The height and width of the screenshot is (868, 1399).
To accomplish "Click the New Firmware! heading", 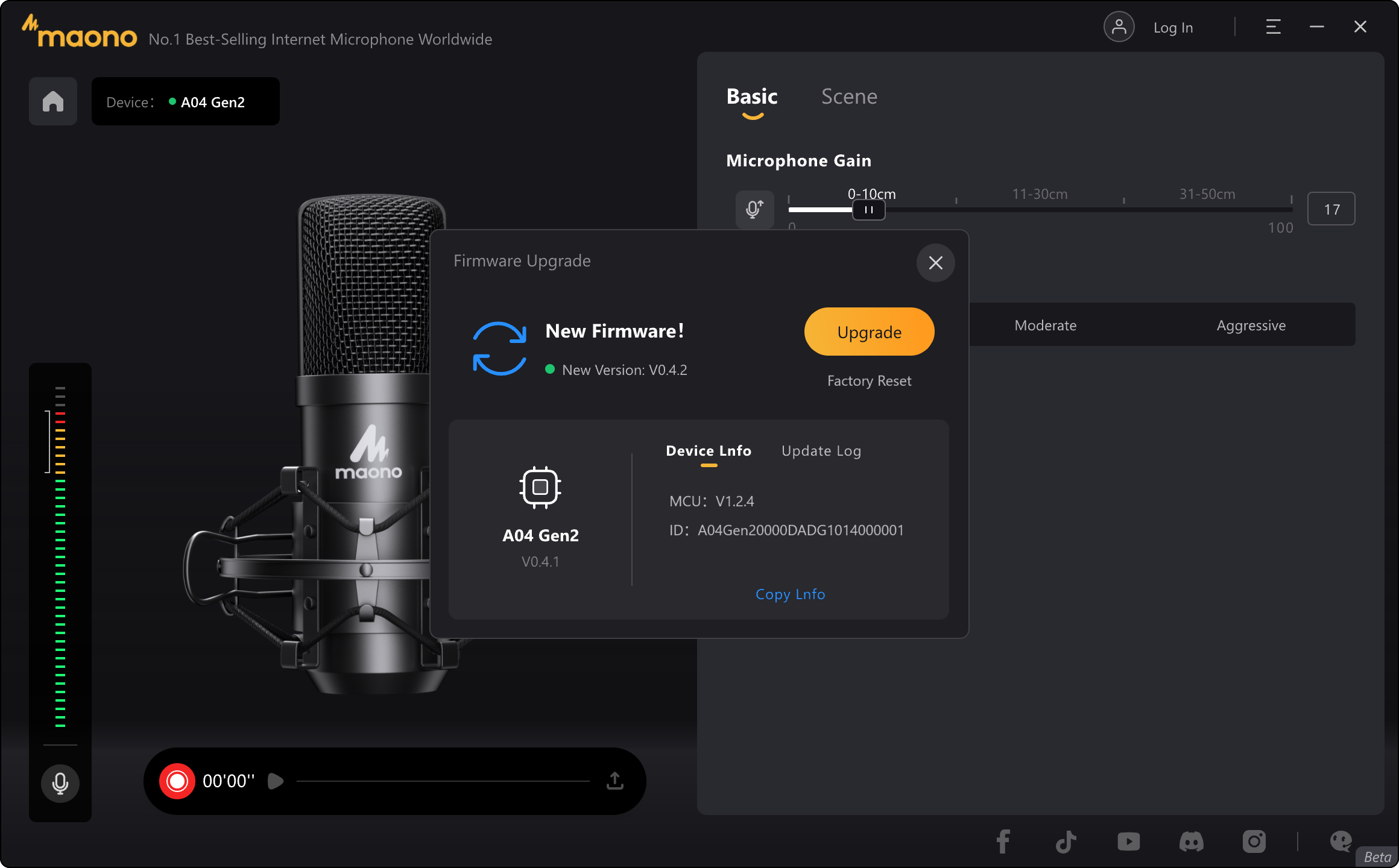I will point(614,331).
